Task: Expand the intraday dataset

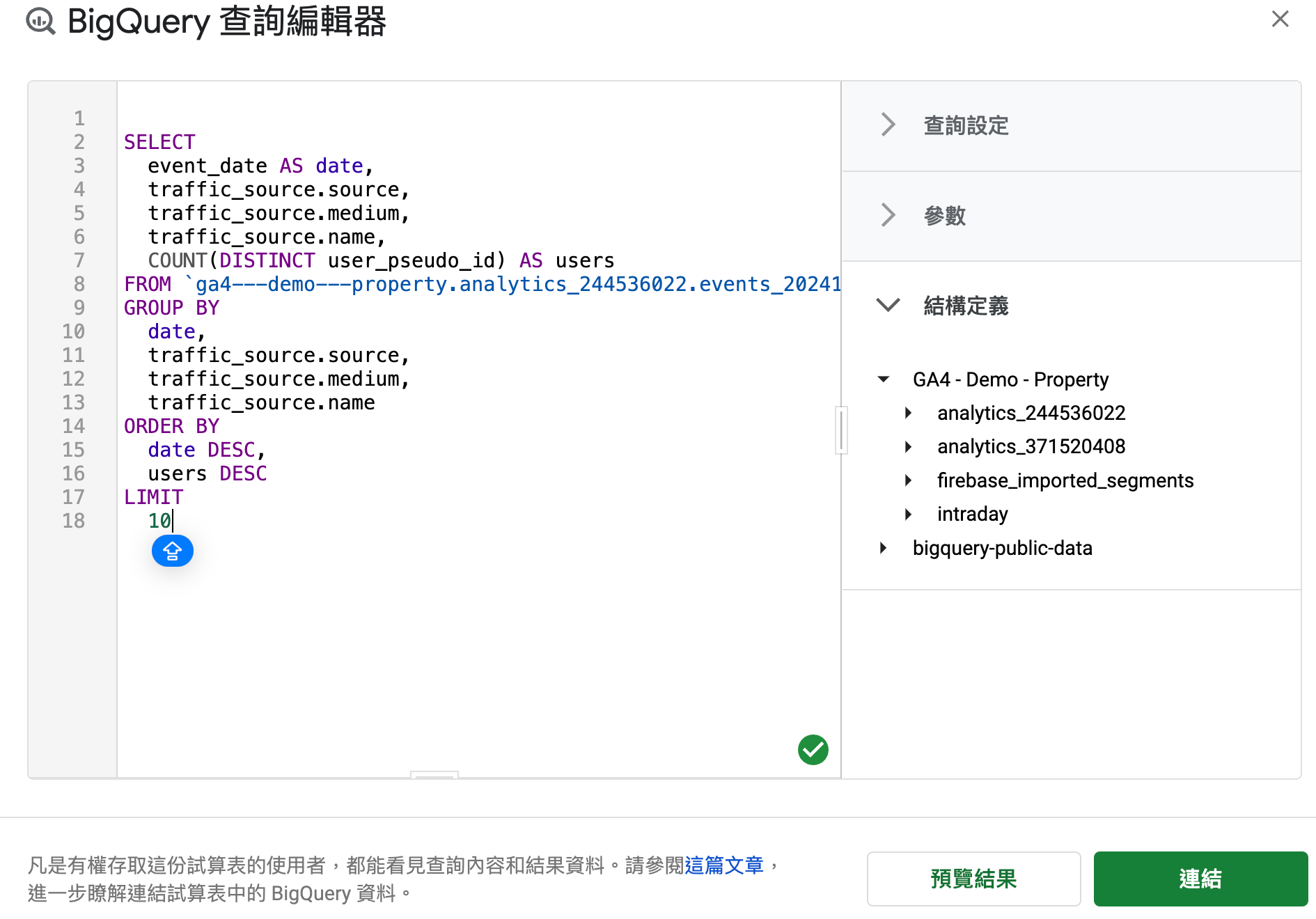Action: tap(908, 514)
